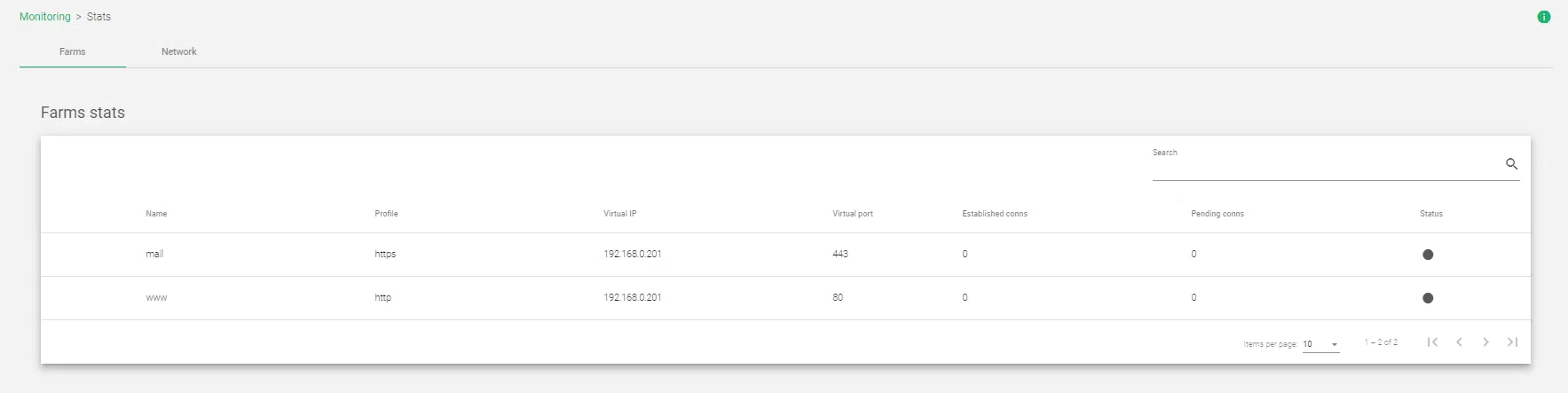Sort by Pending conns column
This screenshot has width=1568, height=393.
pos(1217,214)
